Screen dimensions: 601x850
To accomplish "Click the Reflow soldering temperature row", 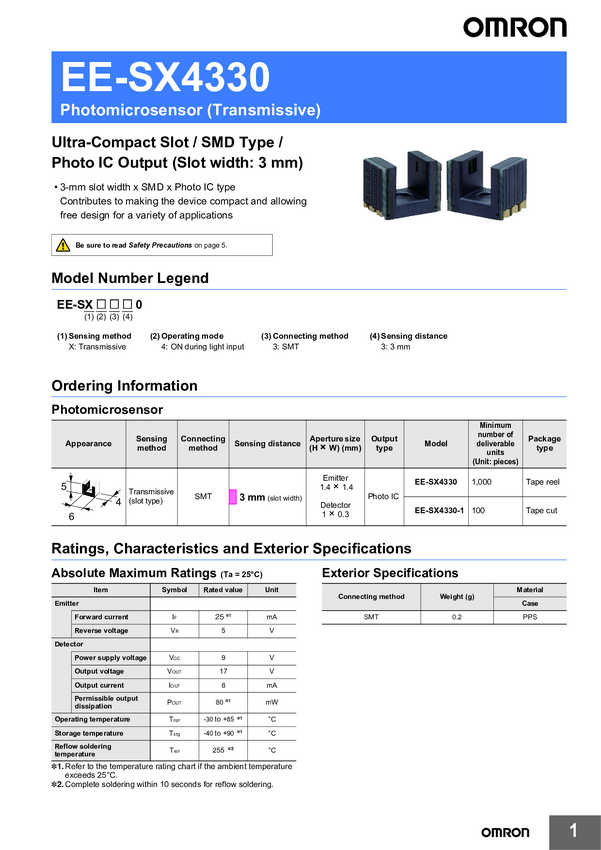I will (x=174, y=750).
